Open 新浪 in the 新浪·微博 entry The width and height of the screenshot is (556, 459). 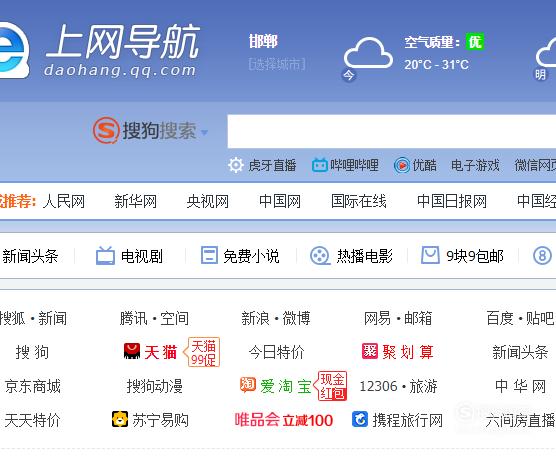click(256, 318)
